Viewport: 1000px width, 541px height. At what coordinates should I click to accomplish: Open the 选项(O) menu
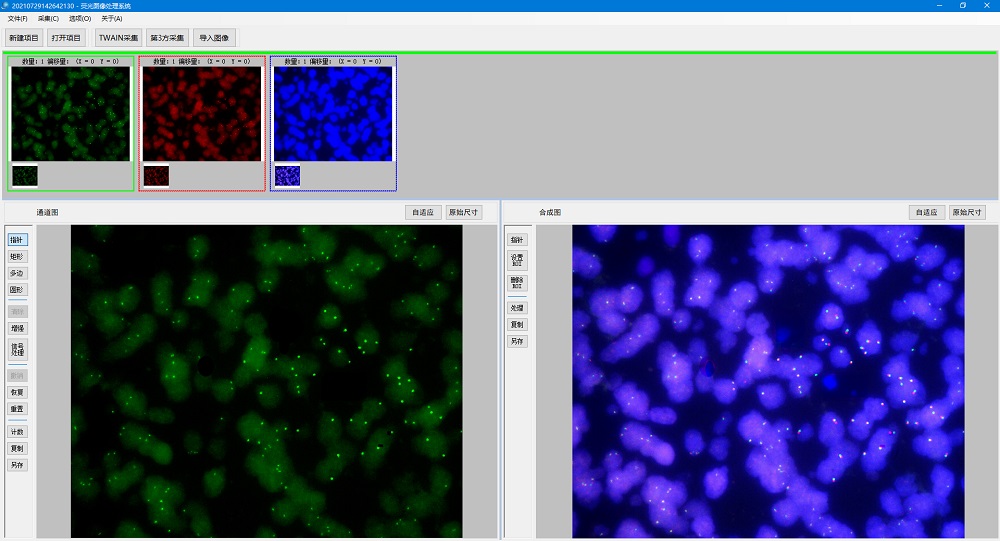80,19
